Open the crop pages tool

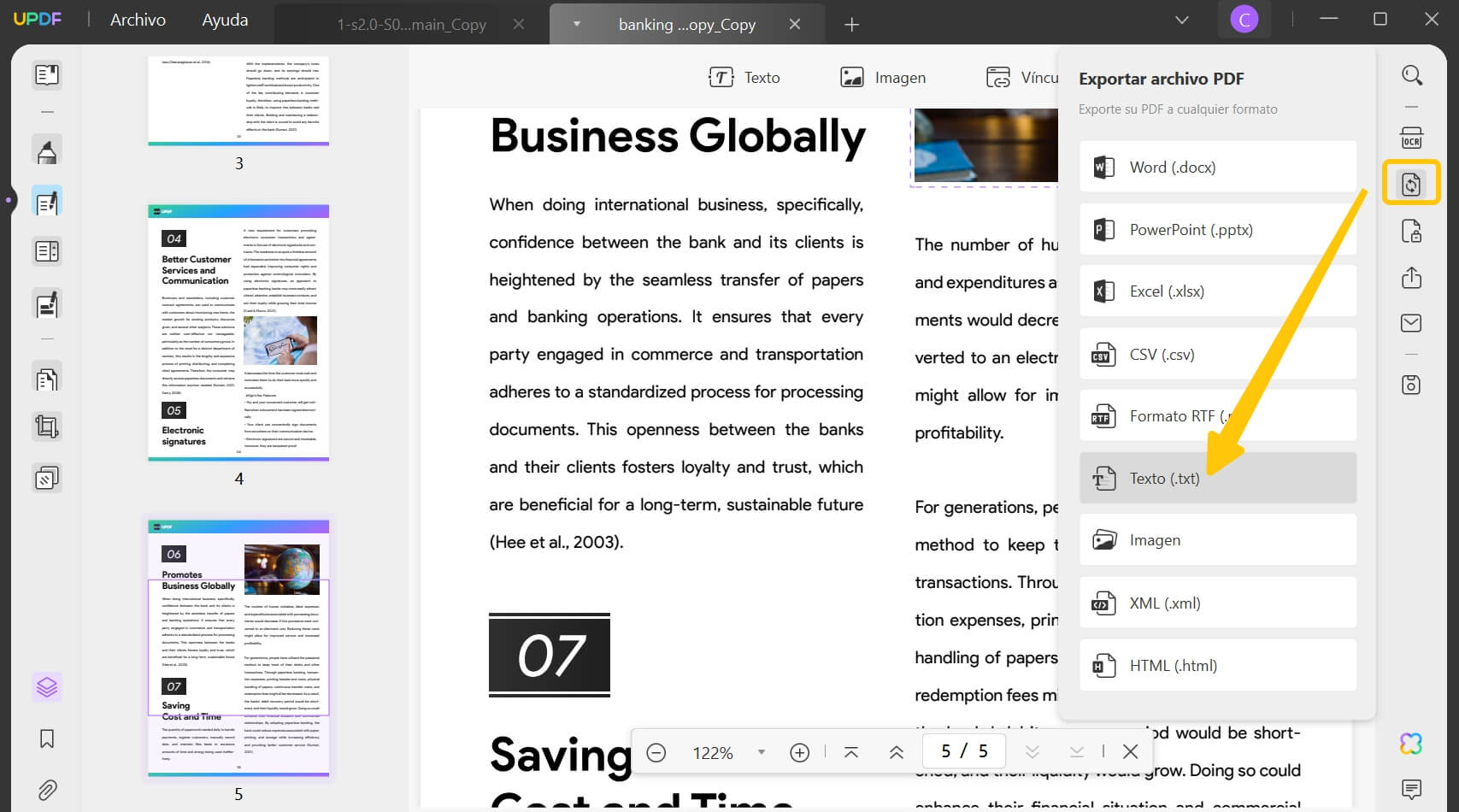click(x=47, y=426)
